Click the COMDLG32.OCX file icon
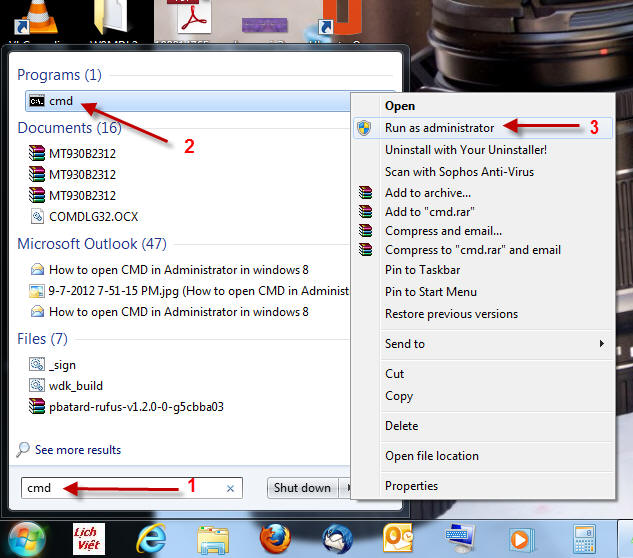Viewport: 633px width, 558px height. 37,216
